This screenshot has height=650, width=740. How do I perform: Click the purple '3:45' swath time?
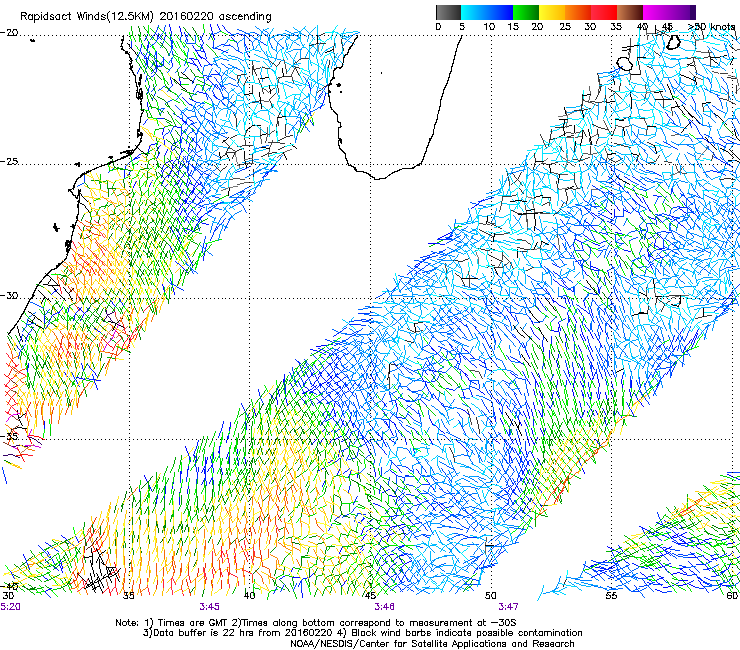(x=209, y=607)
